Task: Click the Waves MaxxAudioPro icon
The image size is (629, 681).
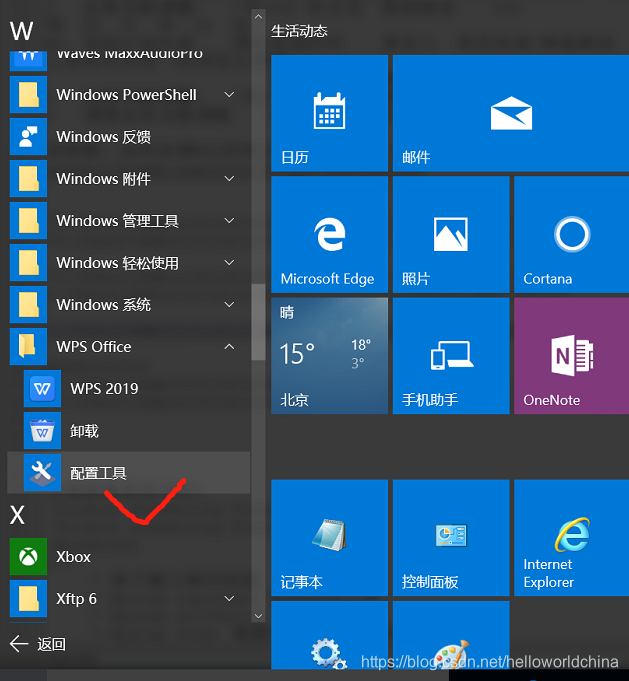Action: [x=28, y=61]
